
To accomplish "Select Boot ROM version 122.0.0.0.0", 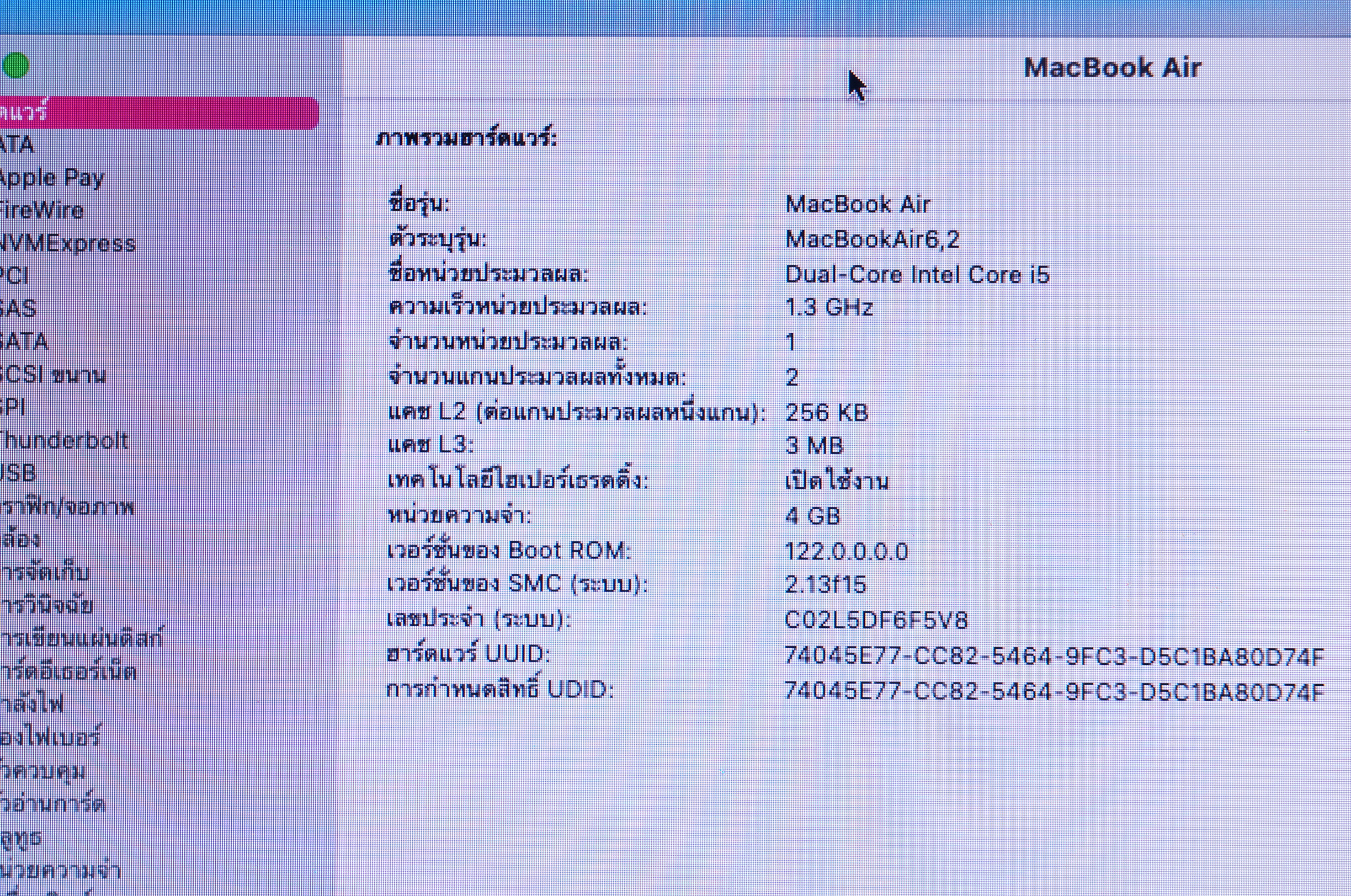I will (847, 551).
